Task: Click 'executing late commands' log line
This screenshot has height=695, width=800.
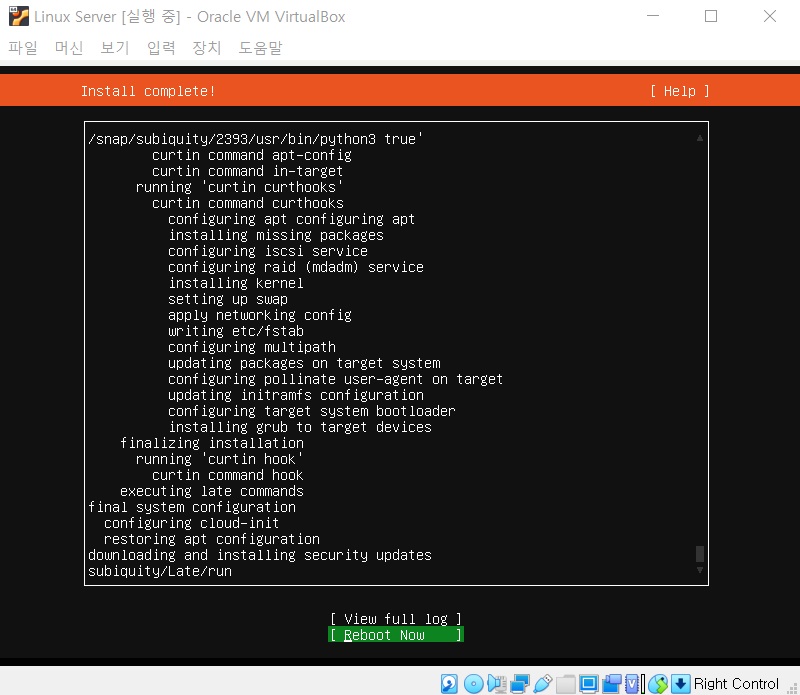Action: [212, 491]
